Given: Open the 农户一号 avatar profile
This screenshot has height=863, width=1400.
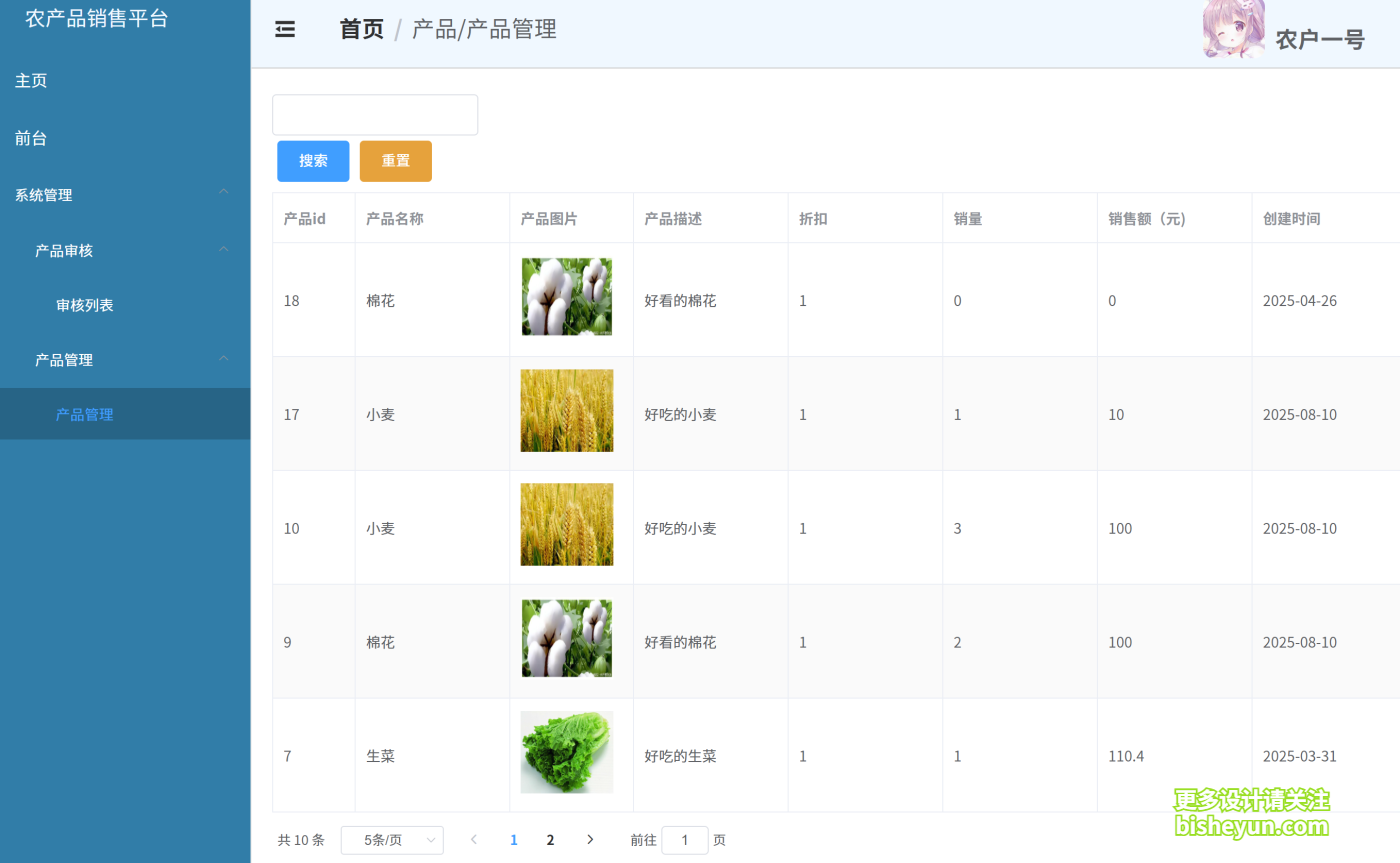Looking at the screenshot, I should [1234, 30].
